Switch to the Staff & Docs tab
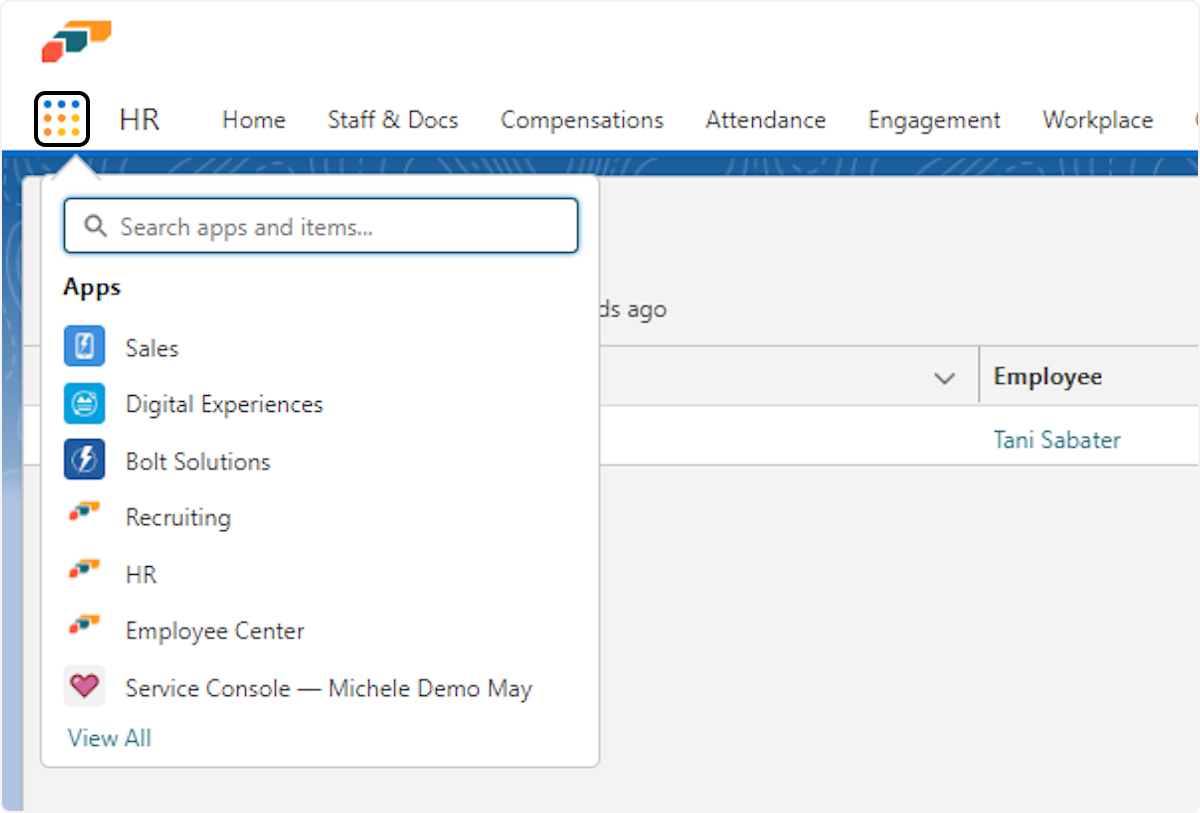This screenshot has height=813, width=1200. tap(392, 120)
